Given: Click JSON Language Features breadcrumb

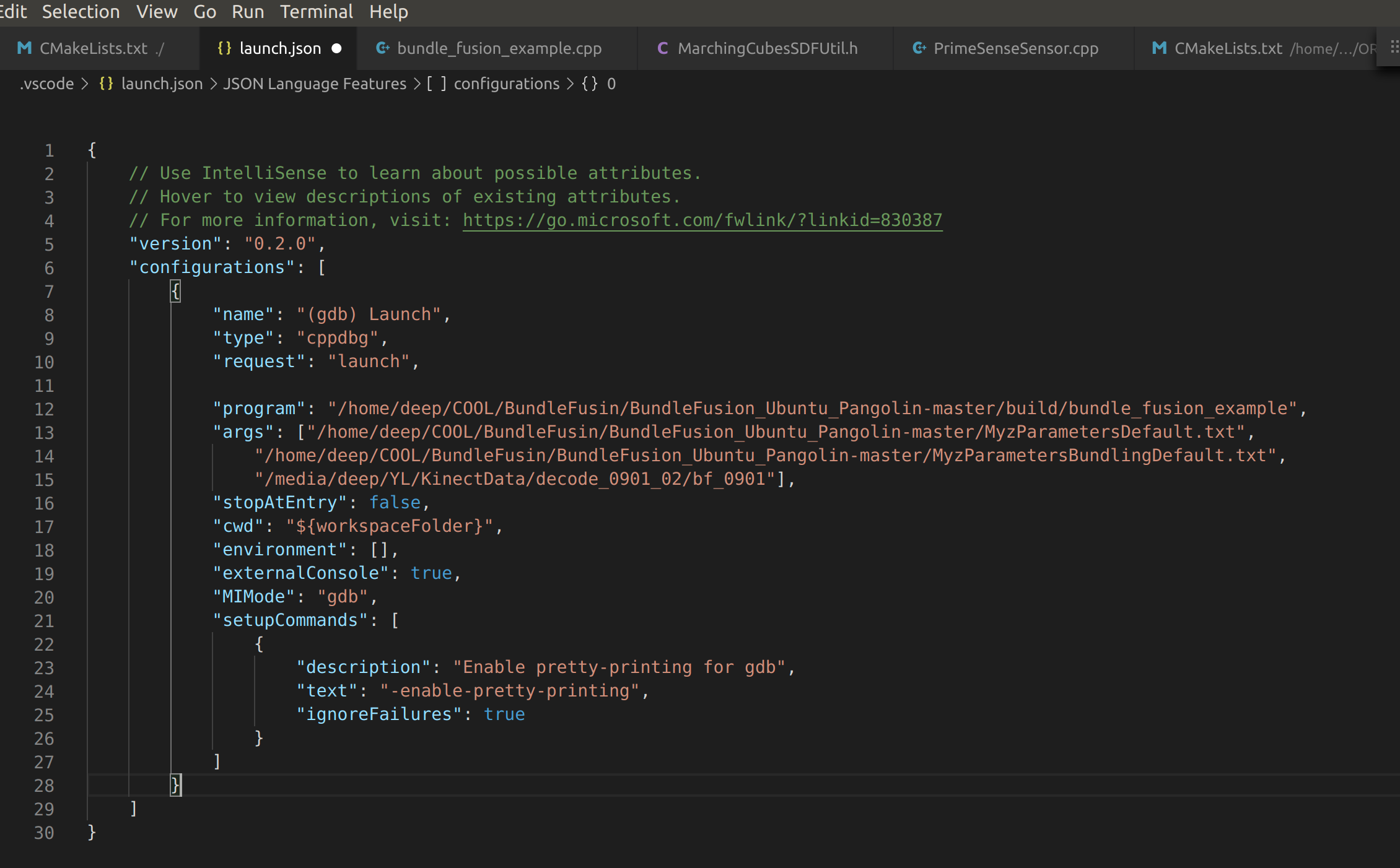Looking at the screenshot, I should pos(315,84).
